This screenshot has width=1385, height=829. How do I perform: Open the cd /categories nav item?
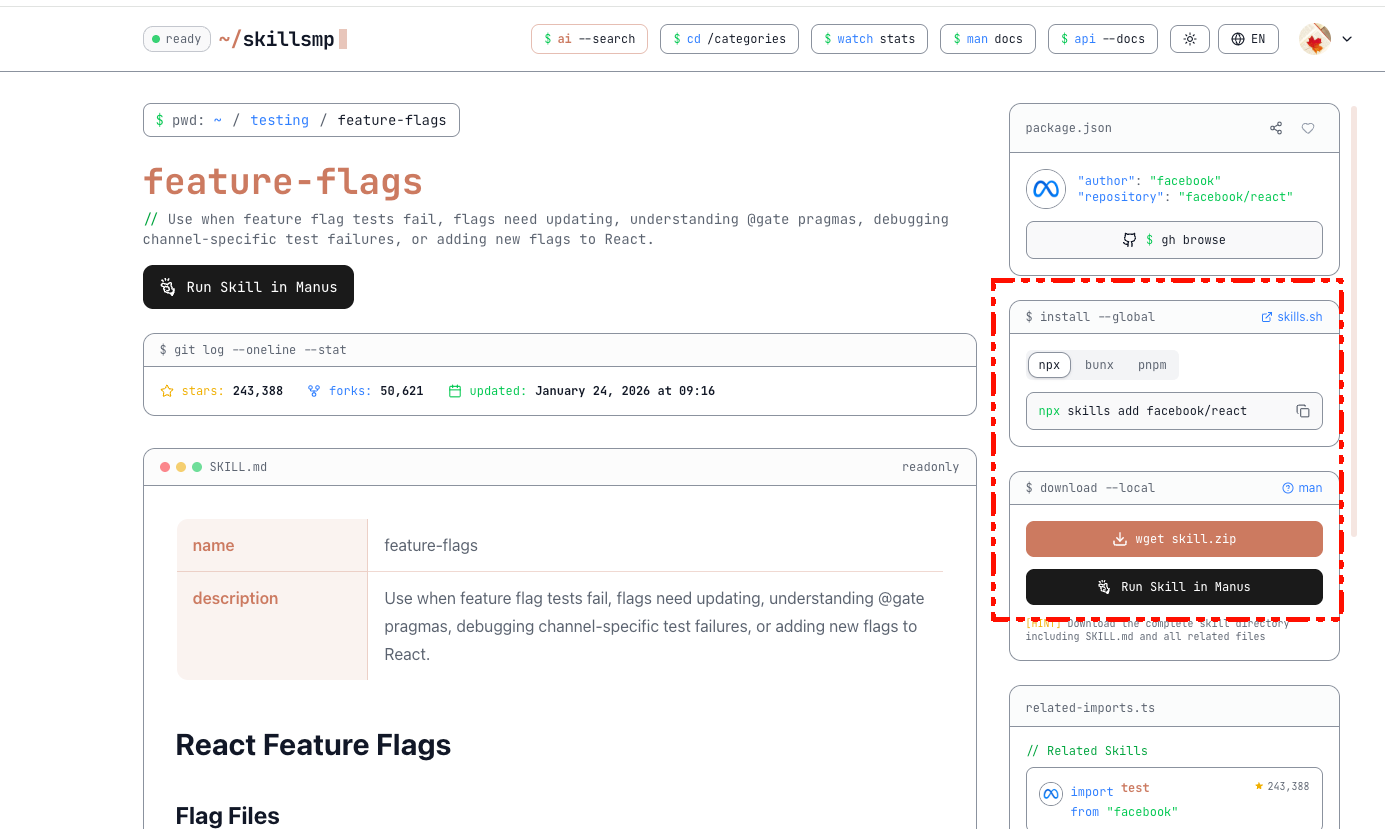729,39
